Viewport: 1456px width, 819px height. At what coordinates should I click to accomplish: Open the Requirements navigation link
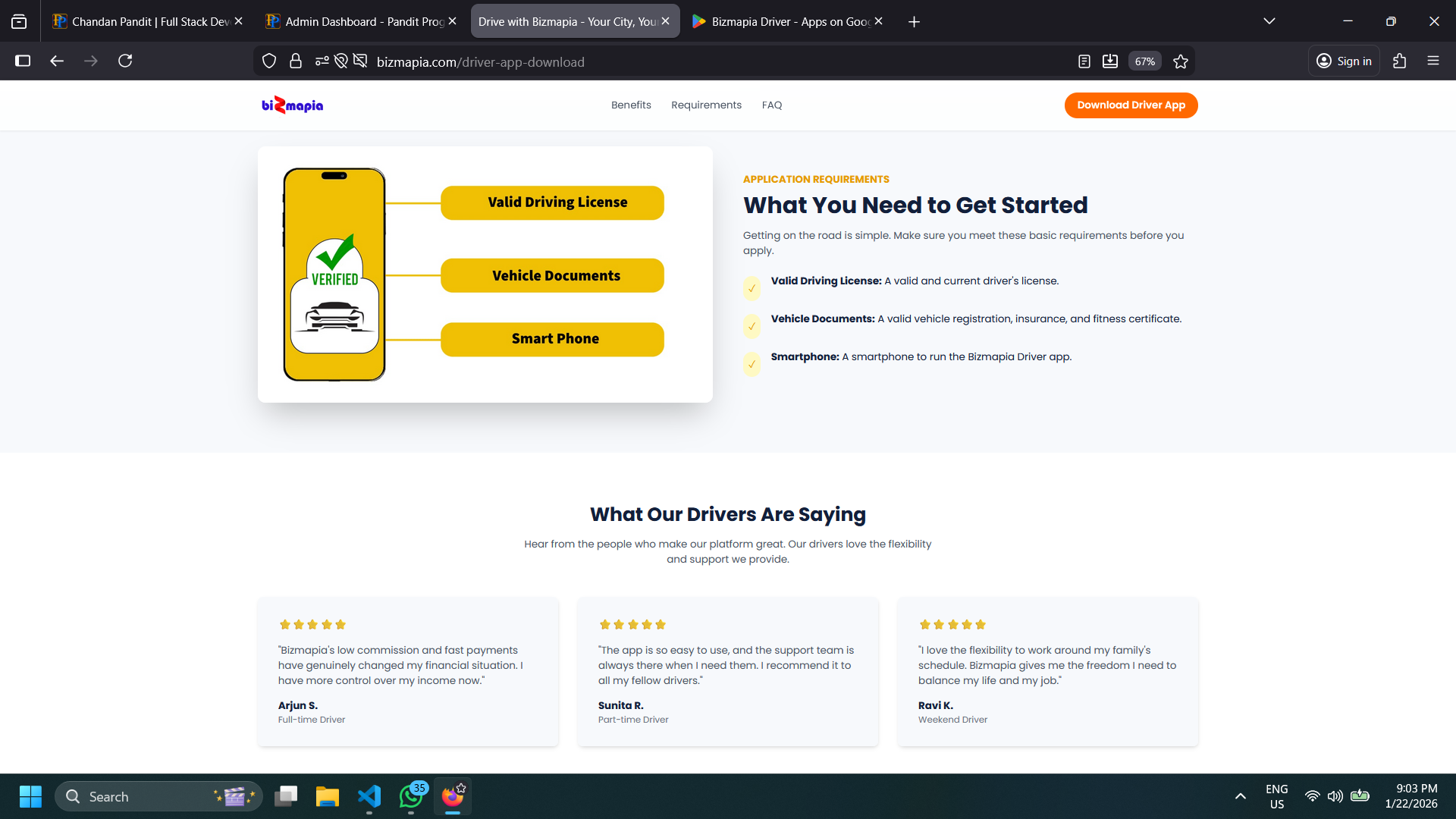click(706, 105)
